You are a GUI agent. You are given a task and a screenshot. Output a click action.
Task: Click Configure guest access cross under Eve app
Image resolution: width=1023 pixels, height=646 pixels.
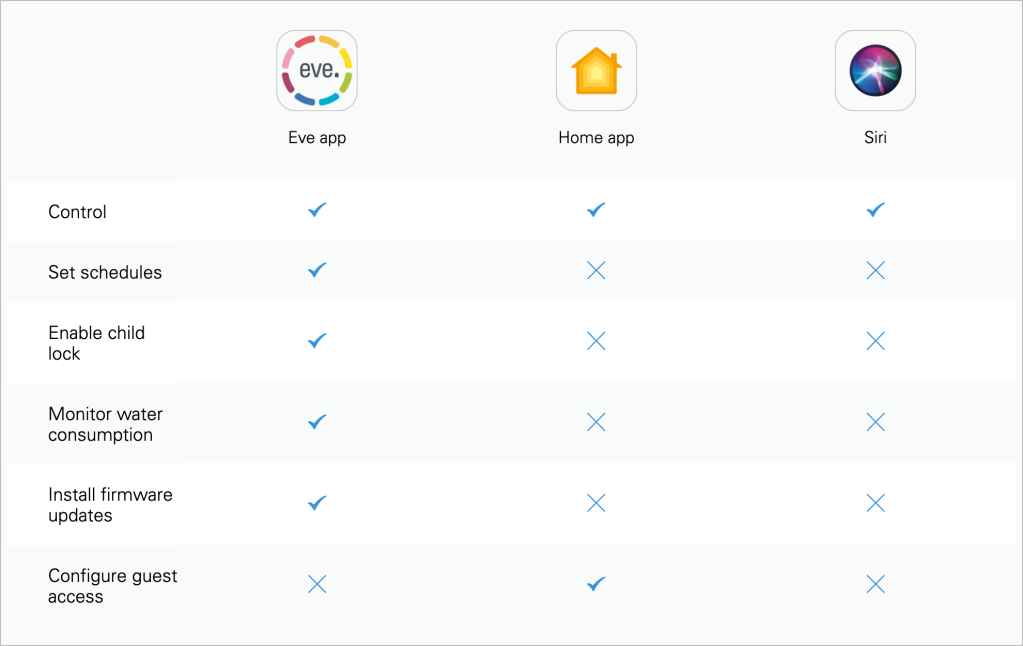(x=317, y=584)
